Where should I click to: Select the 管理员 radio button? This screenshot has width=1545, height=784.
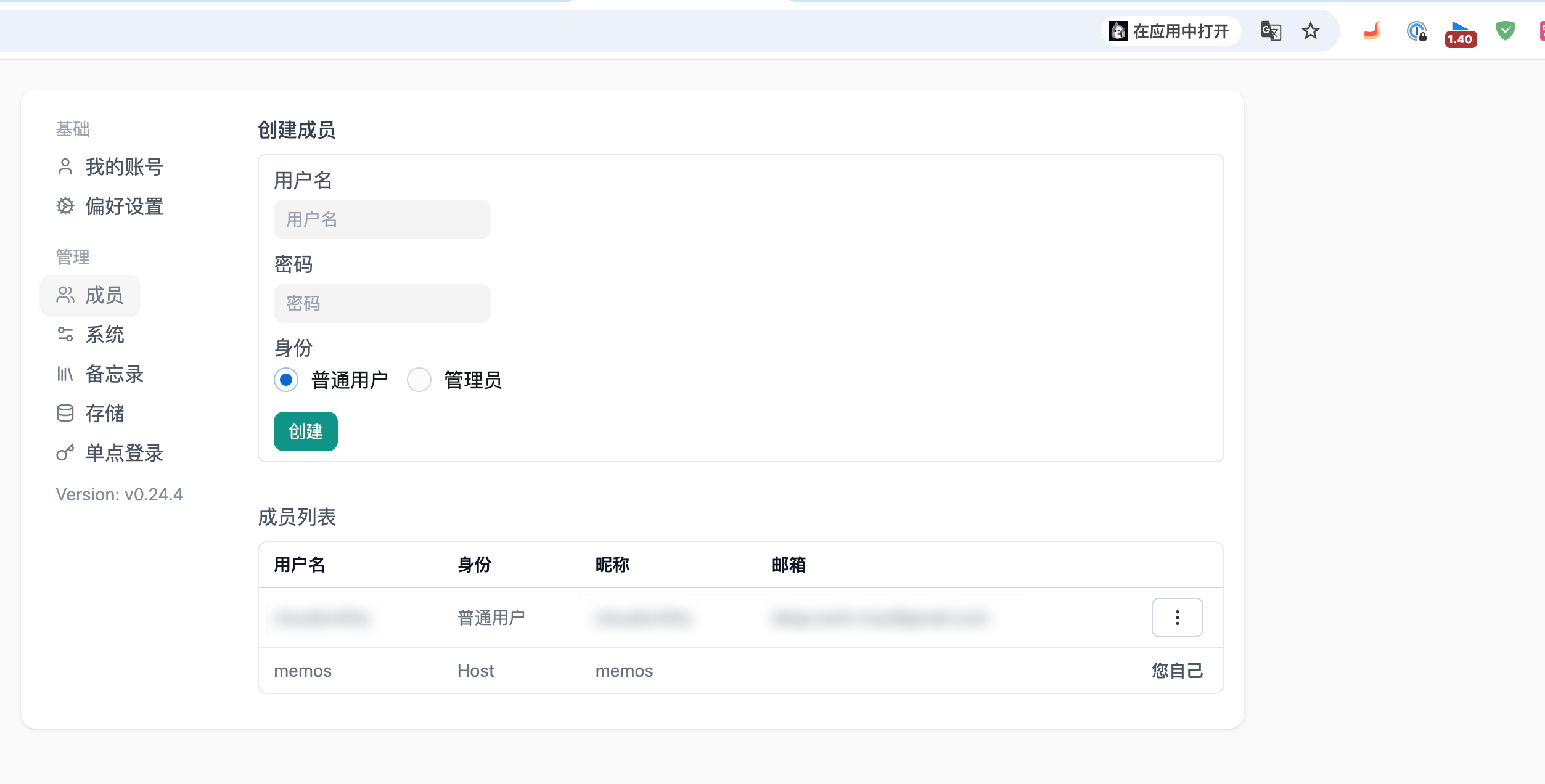(419, 380)
